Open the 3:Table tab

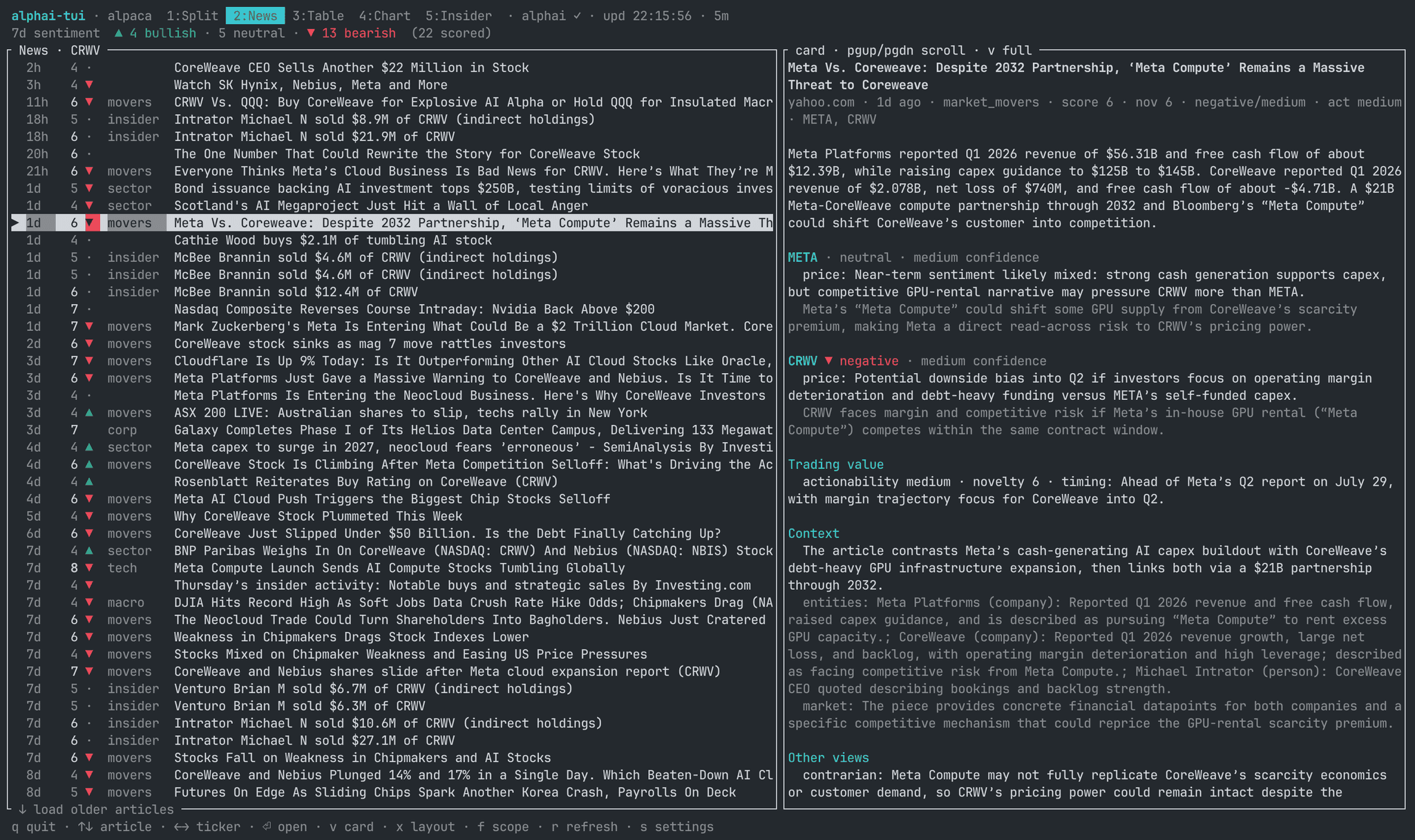tap(318, 16)
